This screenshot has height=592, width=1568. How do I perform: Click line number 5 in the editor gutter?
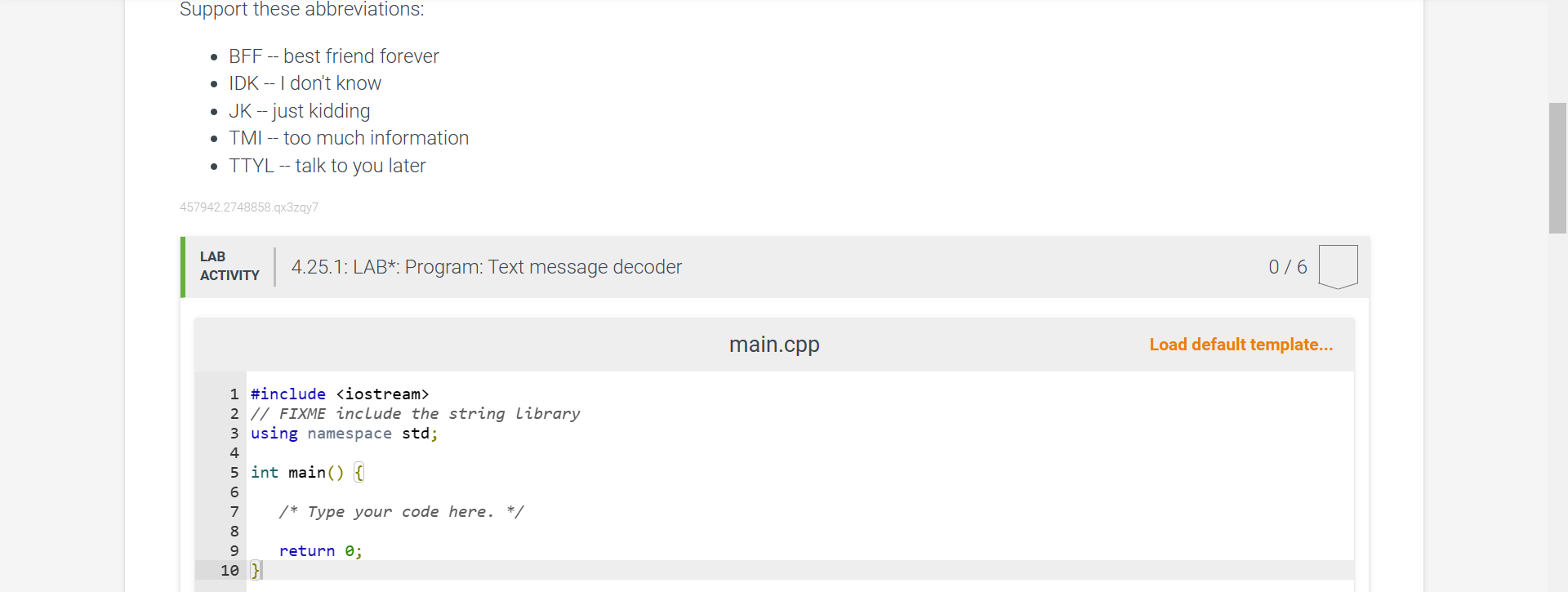point(234,473)
